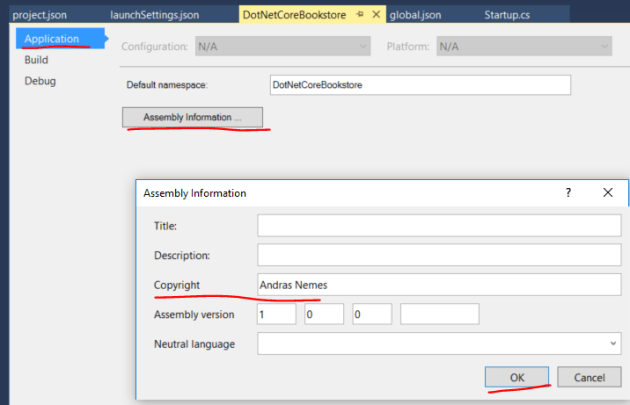Click the Assembly version label

point(194,314)
